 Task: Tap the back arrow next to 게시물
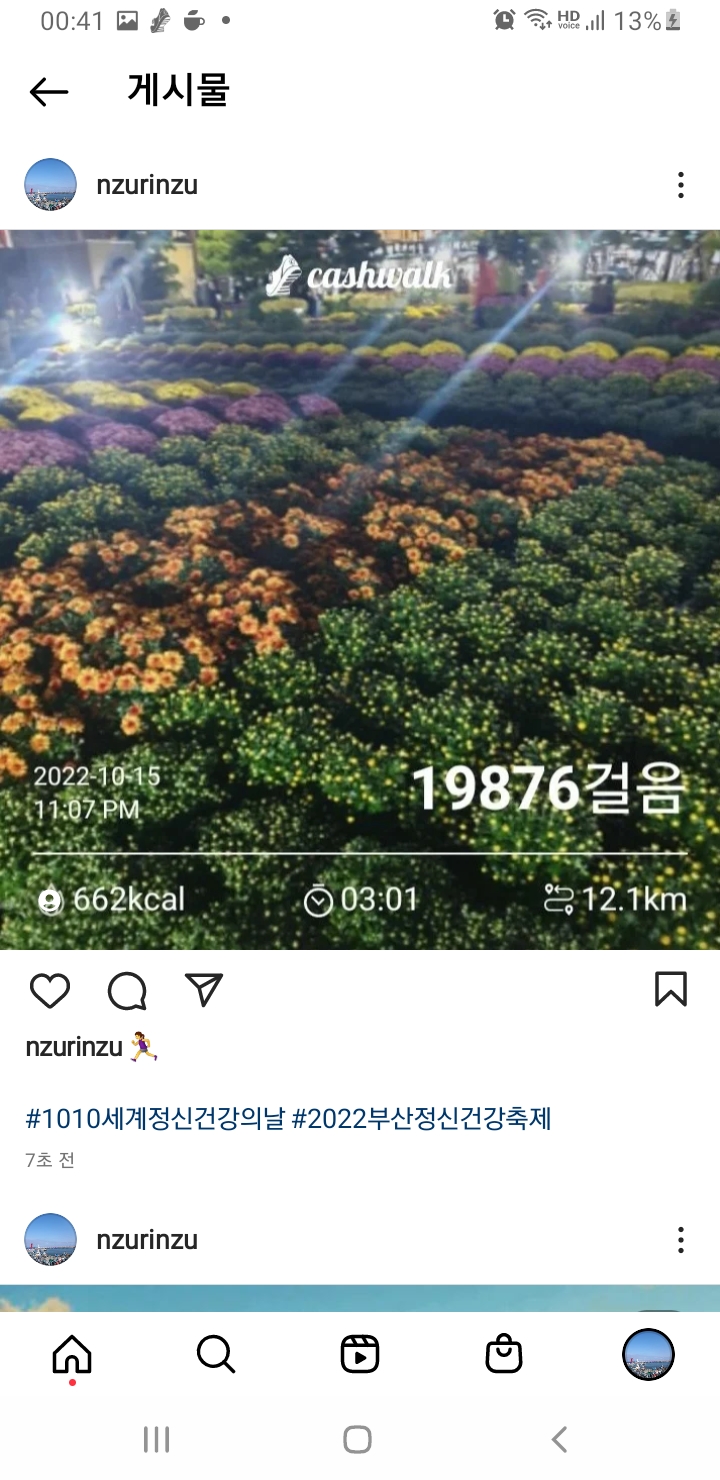(x=49, y=92)
